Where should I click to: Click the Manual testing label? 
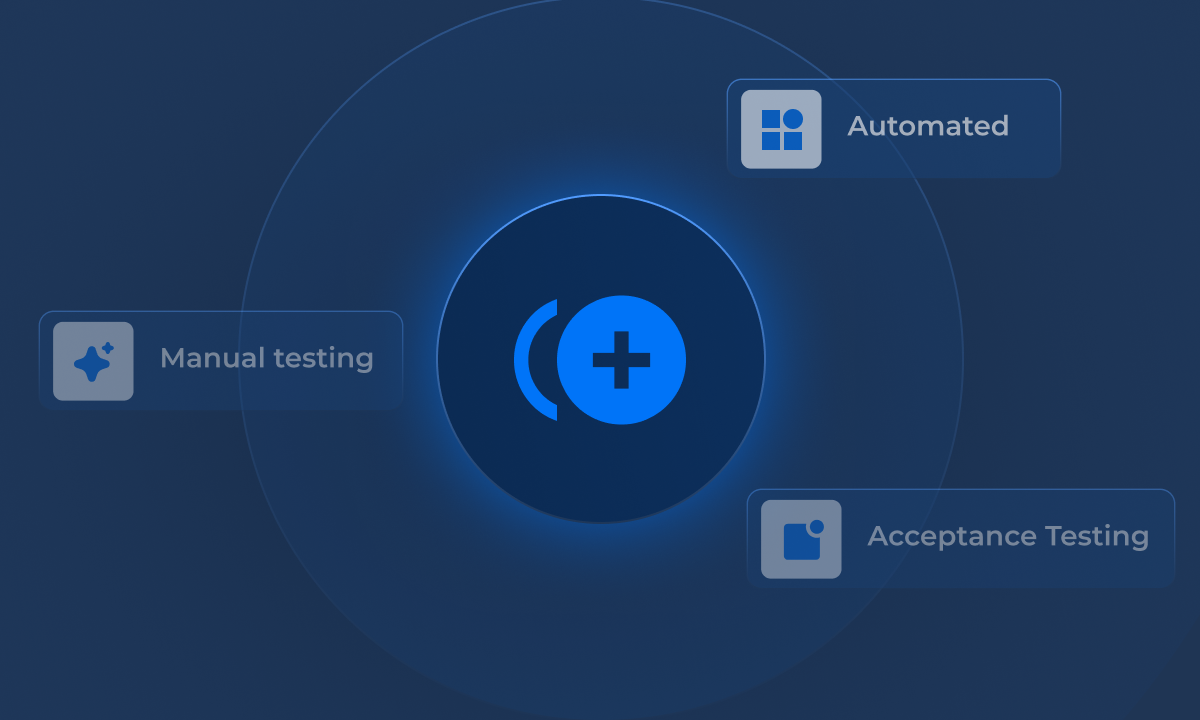click(267, 358)
